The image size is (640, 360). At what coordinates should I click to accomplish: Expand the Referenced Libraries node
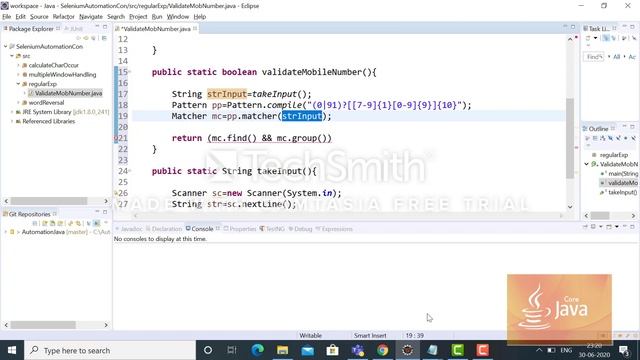[12, 121]
